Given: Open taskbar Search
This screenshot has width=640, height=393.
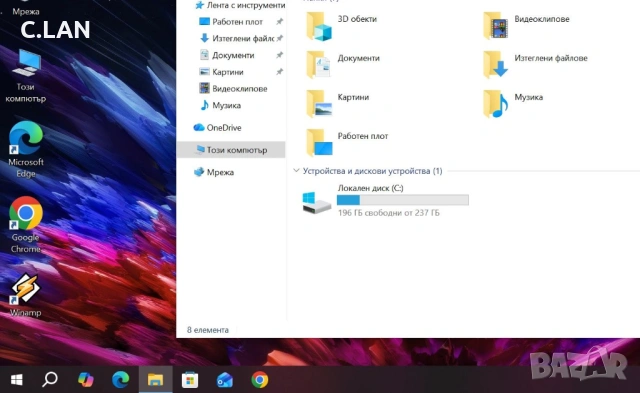Looking at the screenshot, I should click(x=50, y=380).
